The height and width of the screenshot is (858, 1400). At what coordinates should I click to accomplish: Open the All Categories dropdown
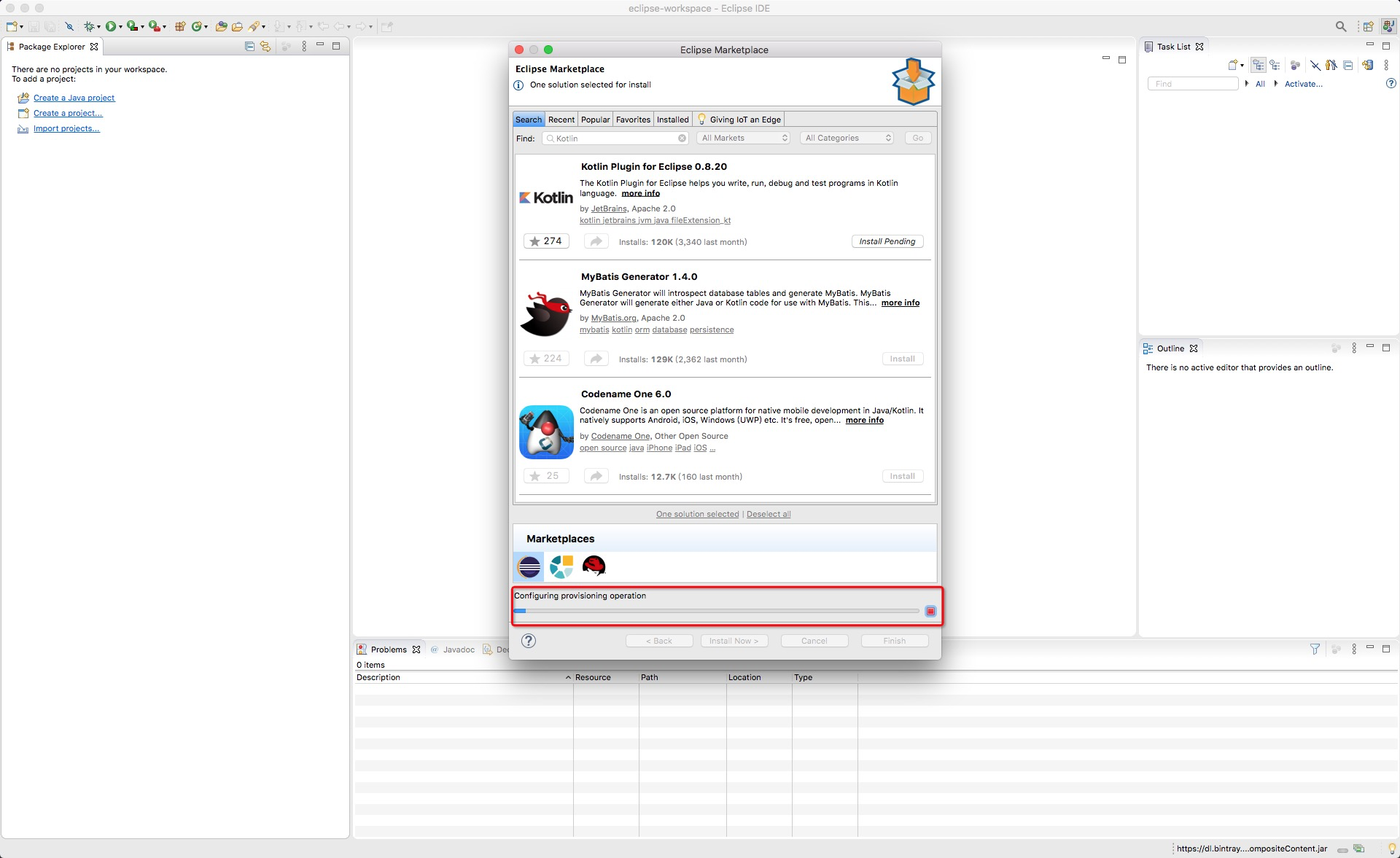[847, 138]
